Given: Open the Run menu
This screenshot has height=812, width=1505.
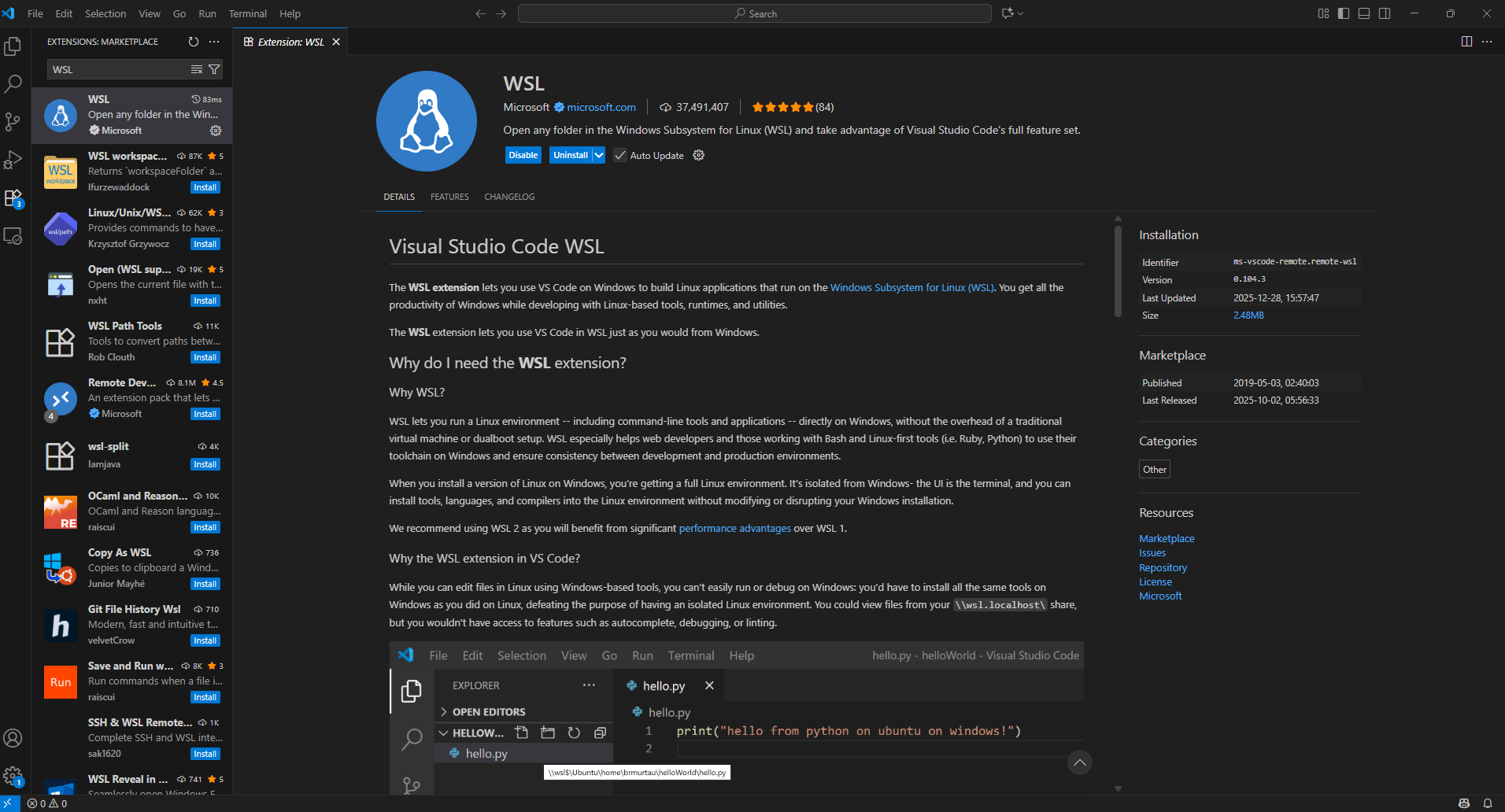Looking at the screenshot, I should (x=207, y=13).
